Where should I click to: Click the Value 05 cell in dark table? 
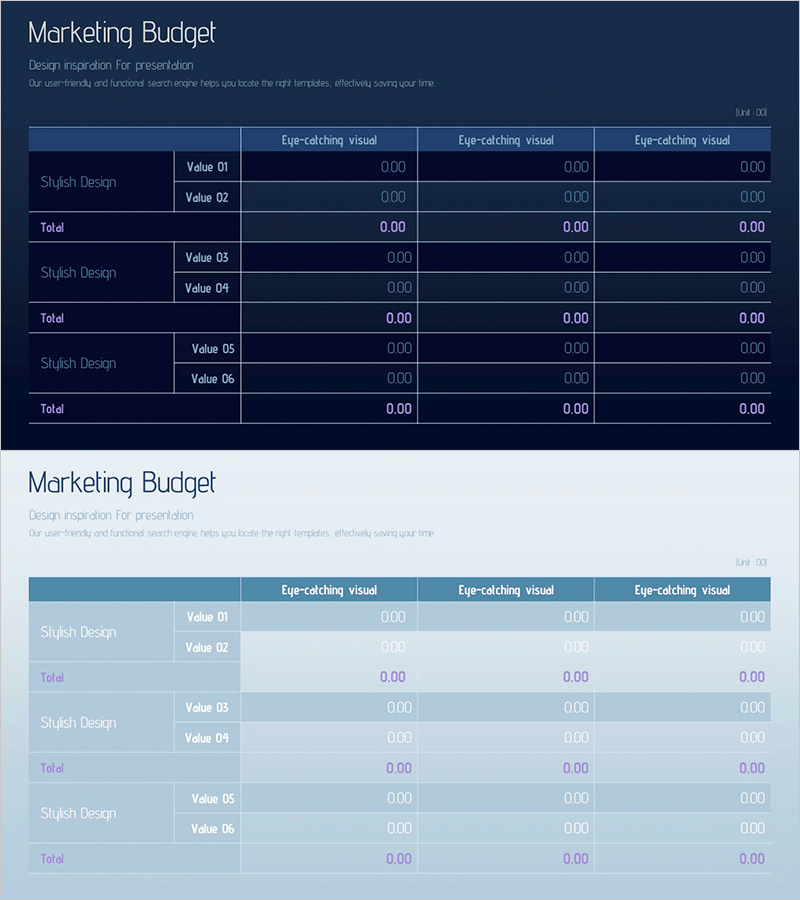tap(212, 349)
